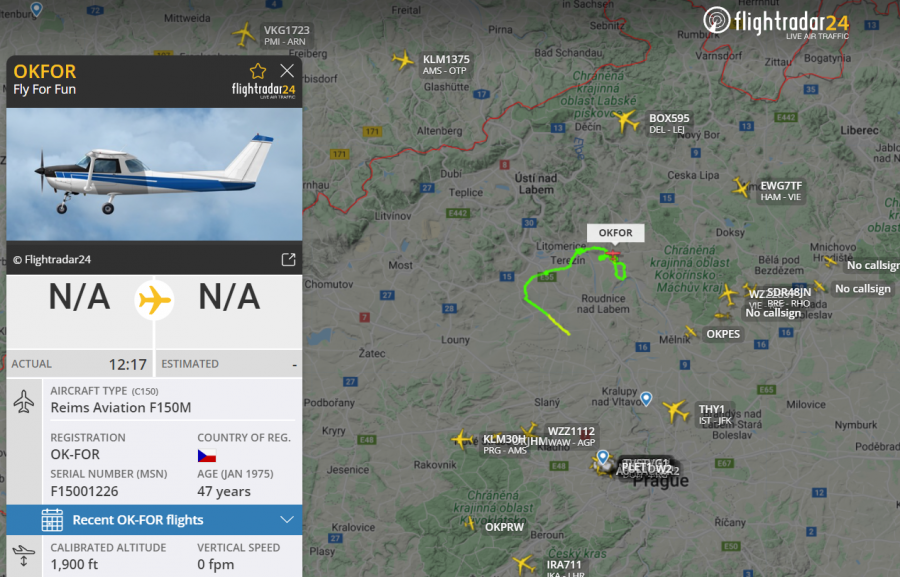
Task: Select the KLM1375 aircraft icon
Action: pyautogui.click(x=403, y=60)
